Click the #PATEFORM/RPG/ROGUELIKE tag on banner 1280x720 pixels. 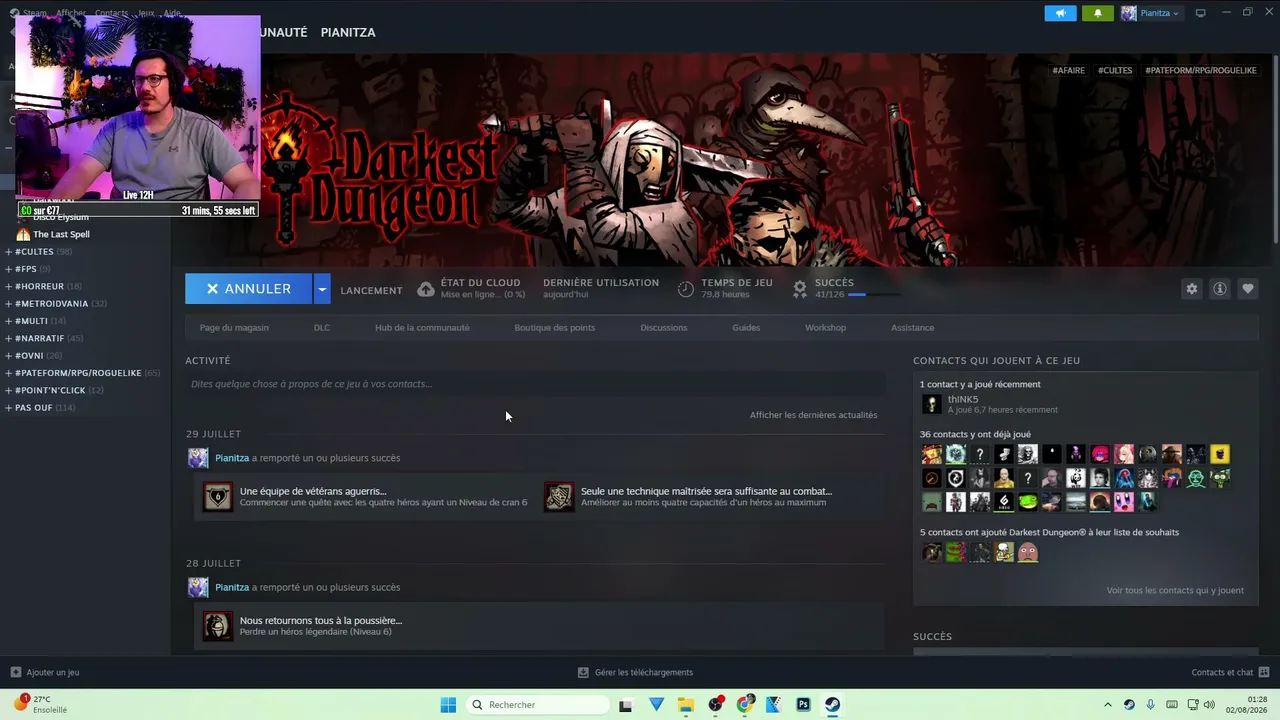point(1201,71)
